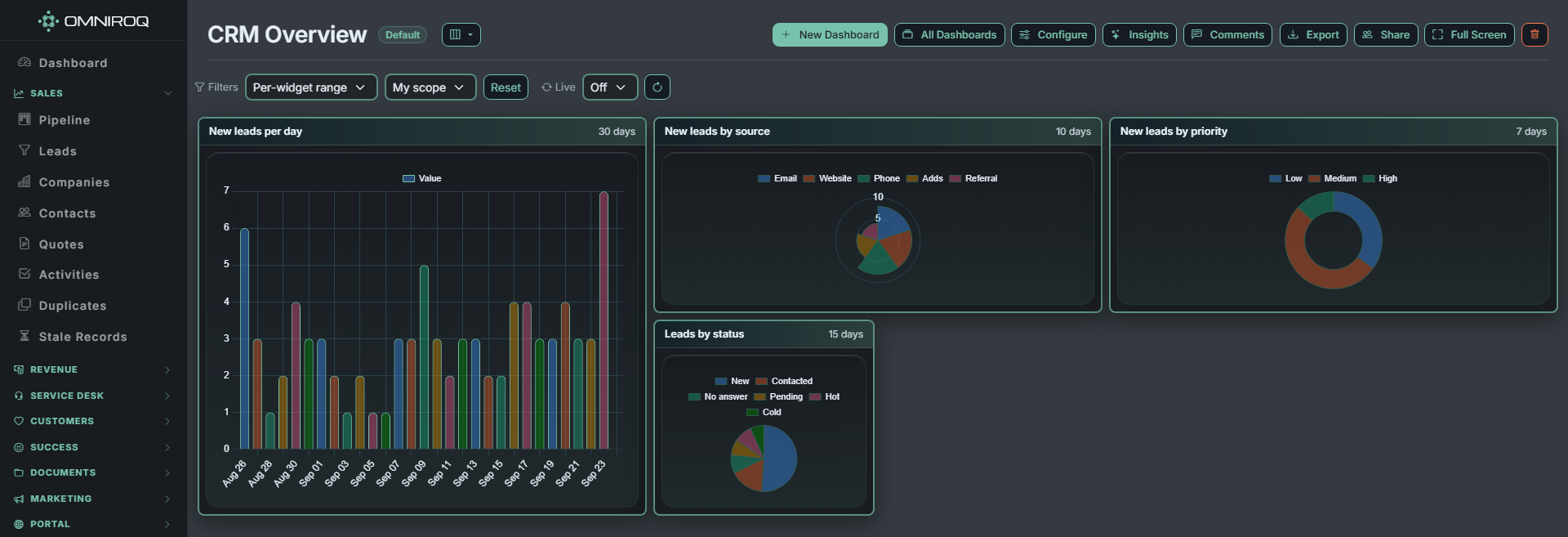
Task: Click the Default badge beside title
Action: click(403, 35)
